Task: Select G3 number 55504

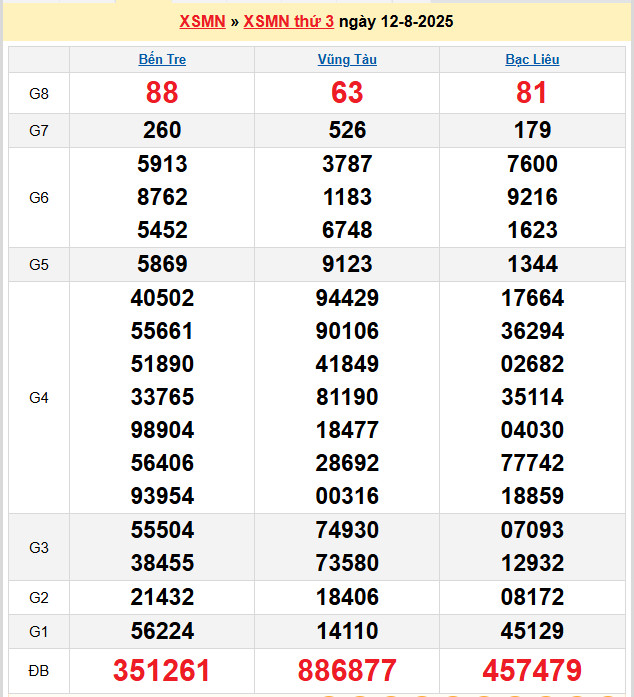Action: tap(162, 530)
